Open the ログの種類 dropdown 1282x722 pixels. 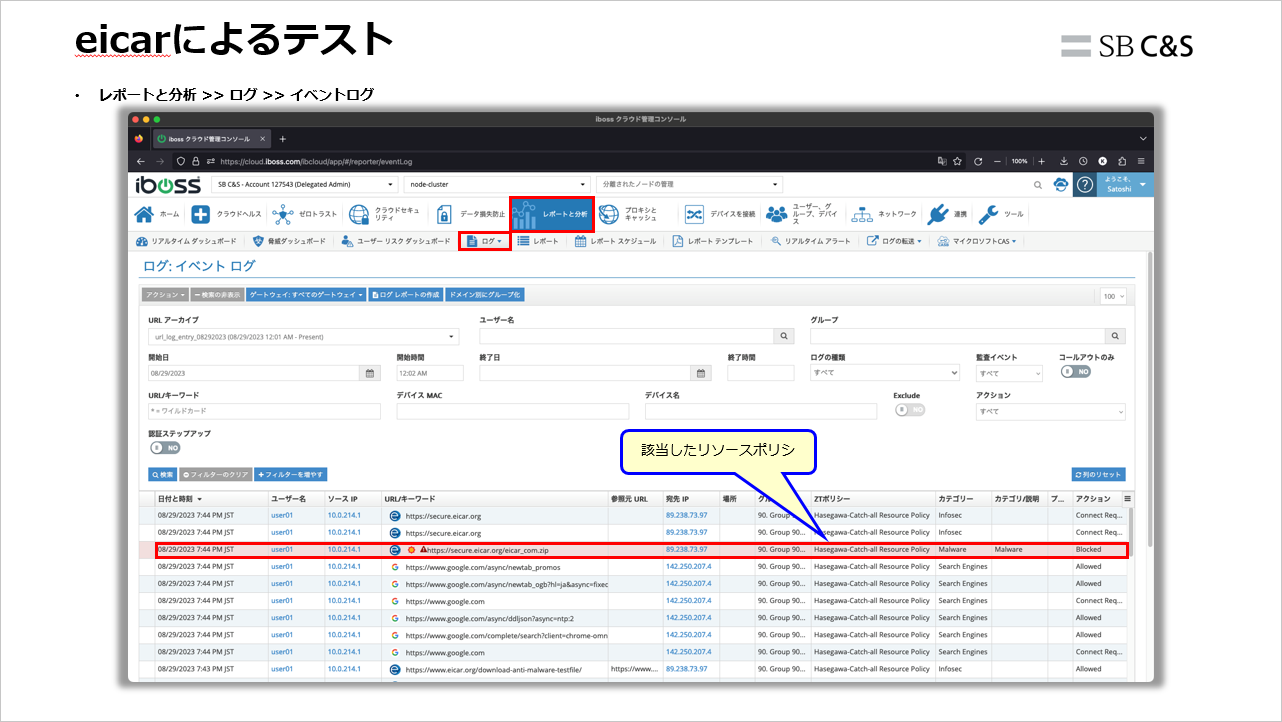[887, 373]
